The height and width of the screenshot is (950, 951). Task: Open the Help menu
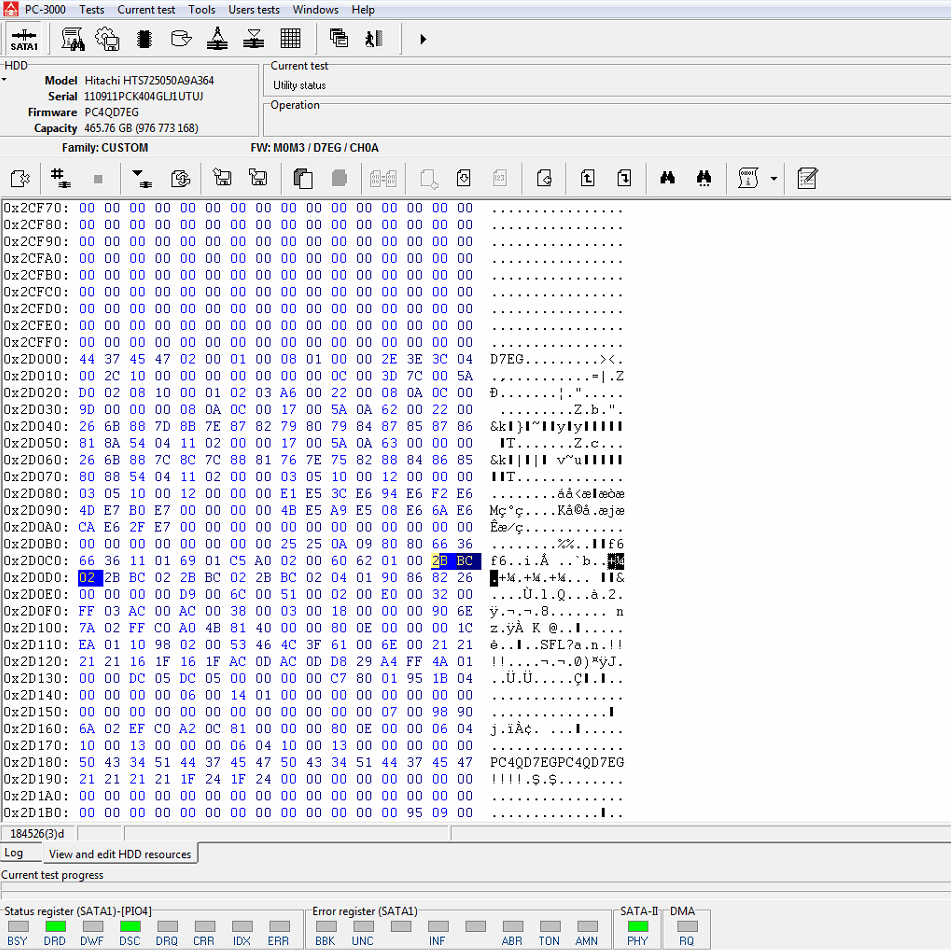pos(363,10)
